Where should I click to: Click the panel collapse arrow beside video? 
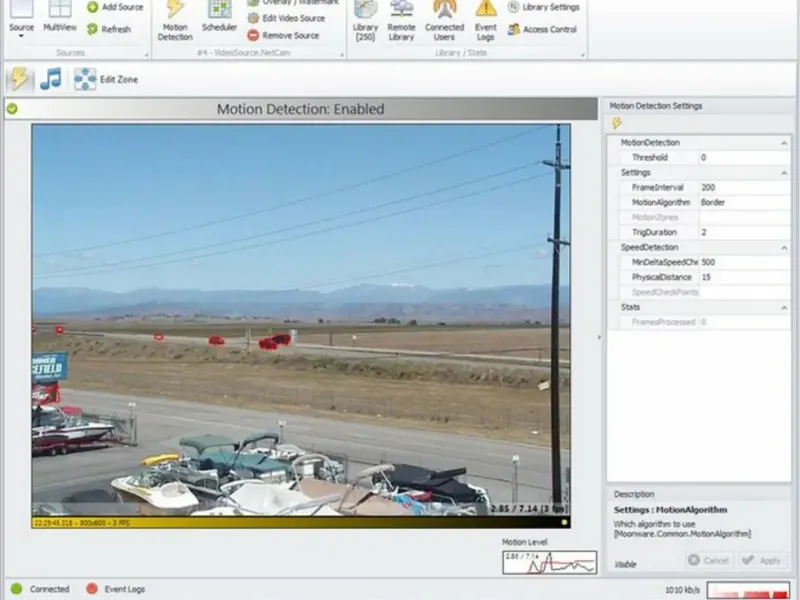[599, 337]
